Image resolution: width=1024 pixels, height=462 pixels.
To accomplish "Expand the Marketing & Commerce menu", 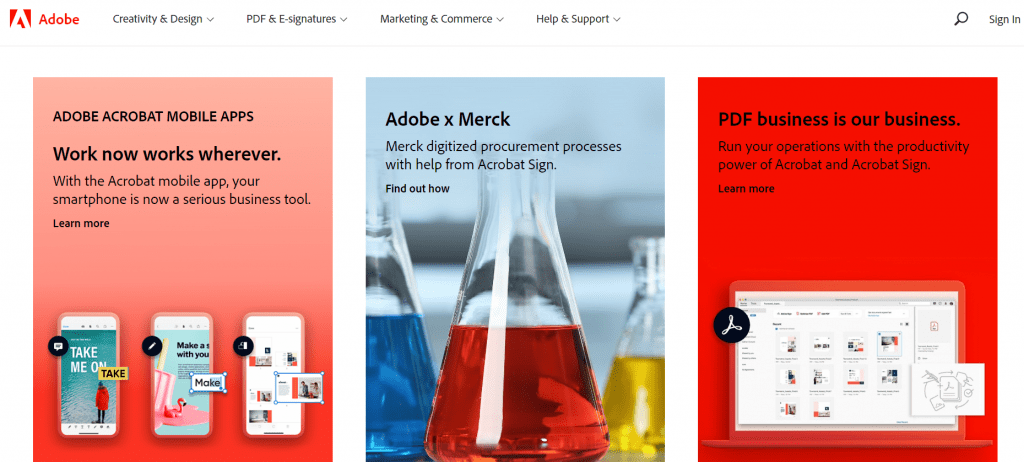I will 442,19.
